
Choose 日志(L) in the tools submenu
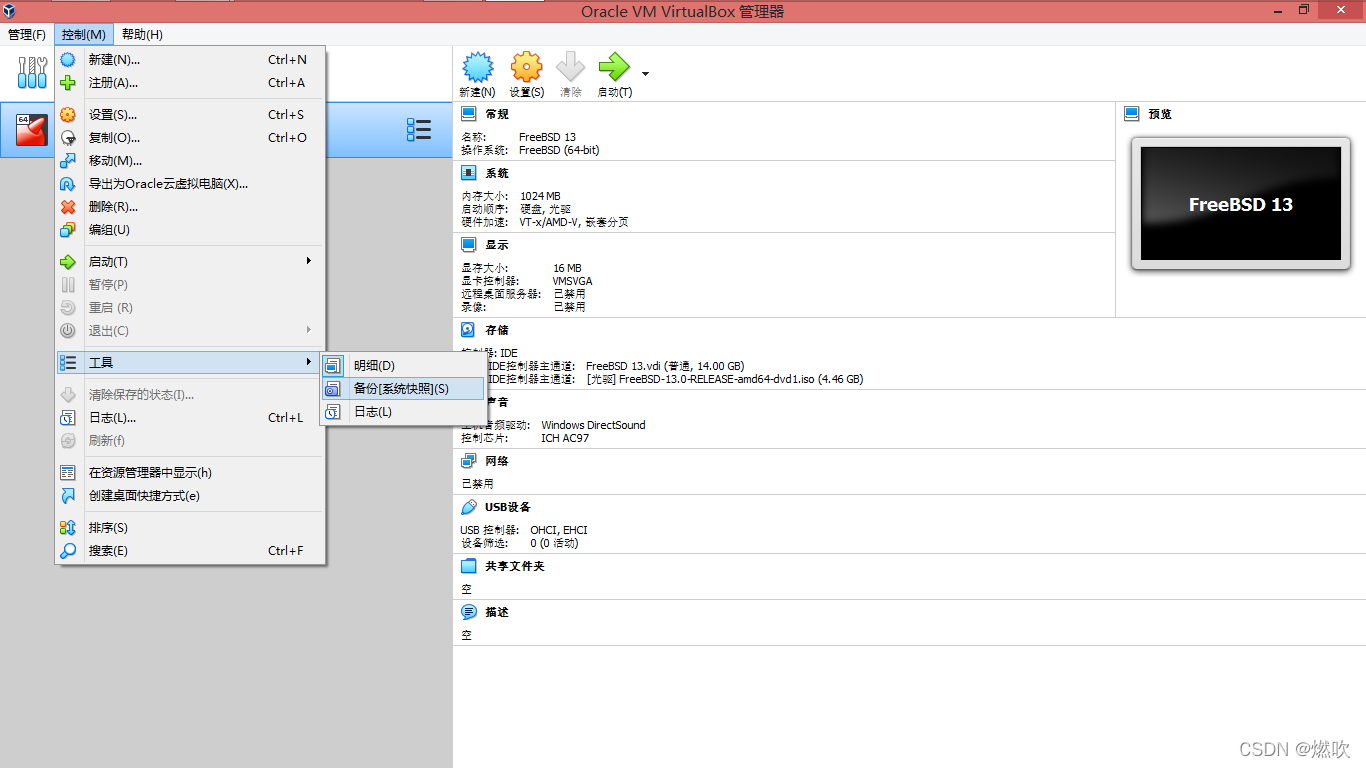(x=403, y=412)
